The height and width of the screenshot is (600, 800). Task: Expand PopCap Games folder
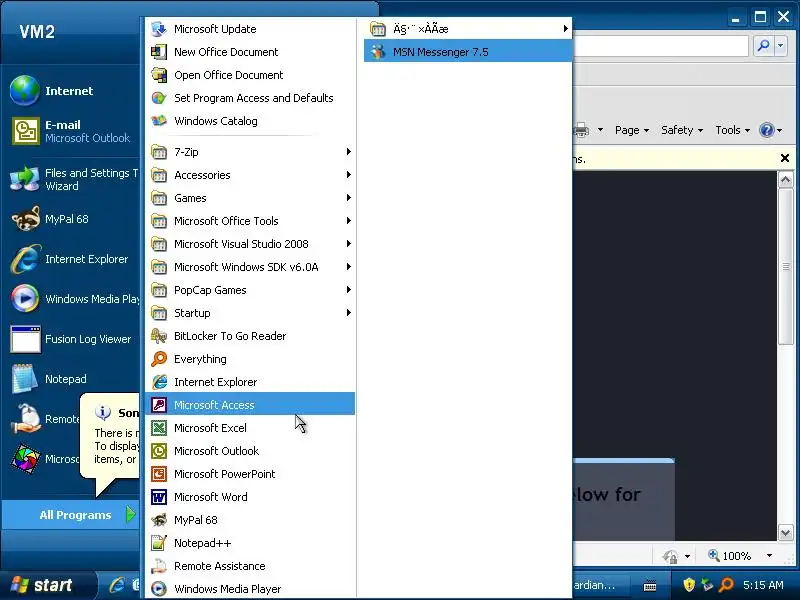(x=250, y=290)
